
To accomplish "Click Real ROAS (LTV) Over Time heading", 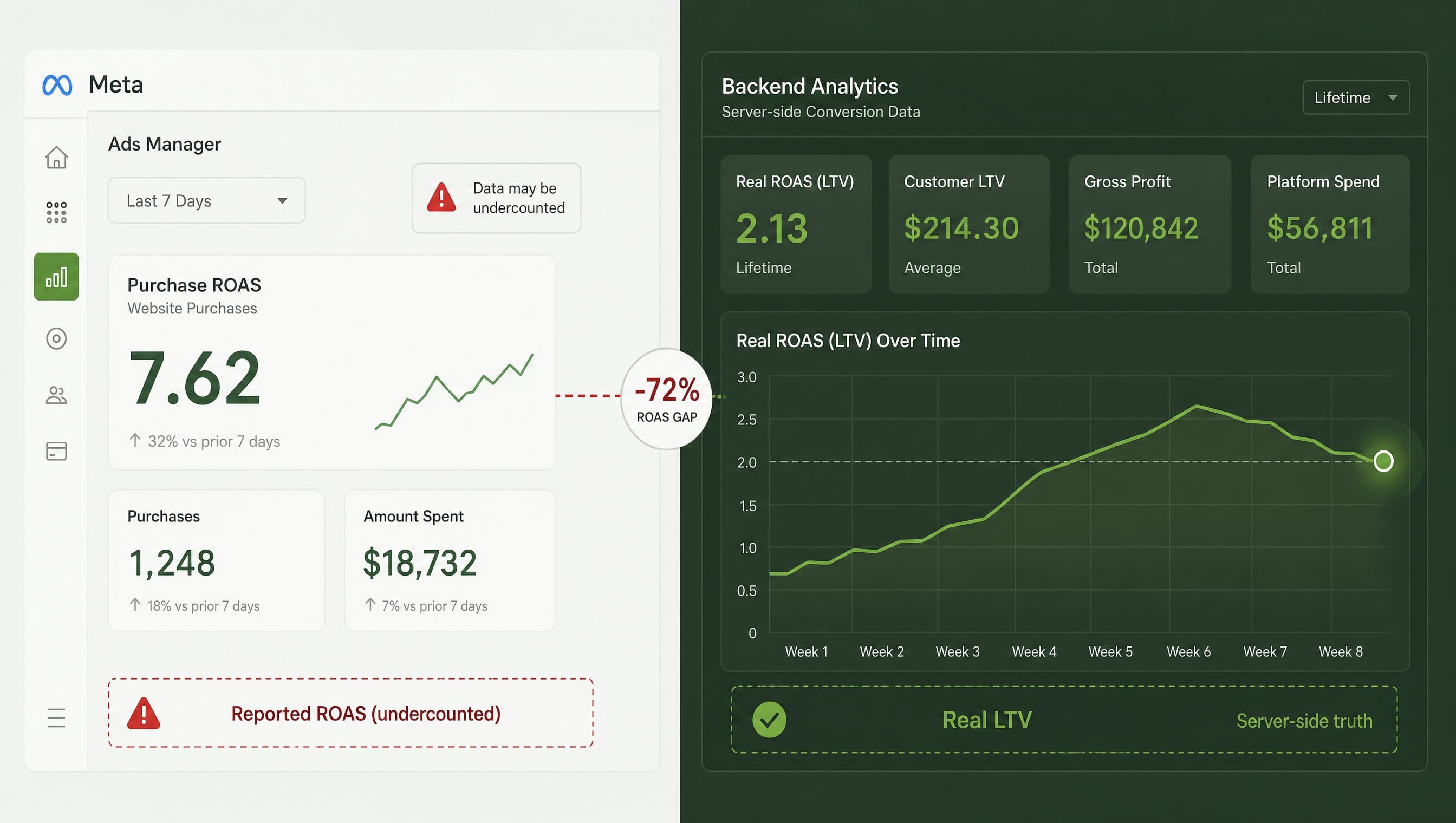I will tap(848, 341).
